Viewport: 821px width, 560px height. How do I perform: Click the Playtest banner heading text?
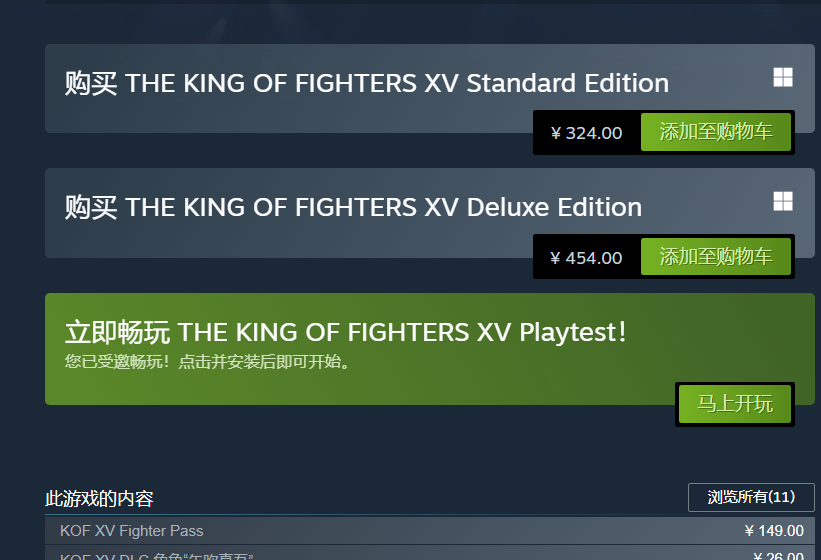pyautogui.click(x=346, y=332)
